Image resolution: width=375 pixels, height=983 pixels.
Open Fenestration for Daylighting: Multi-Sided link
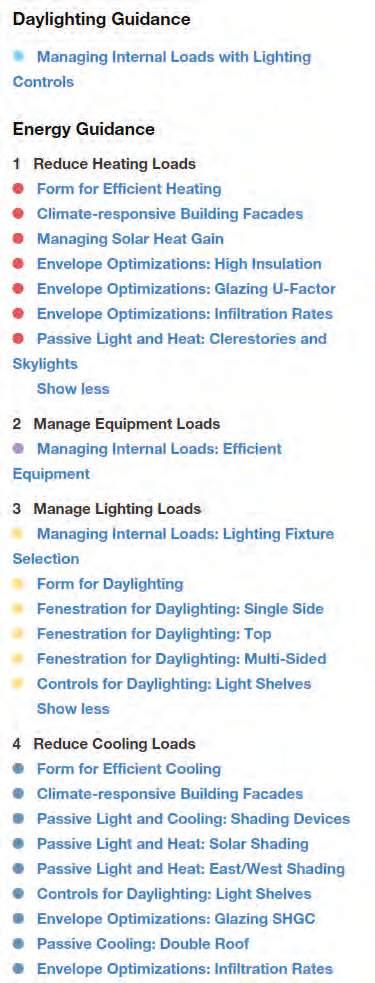click(x=182, y=659)
